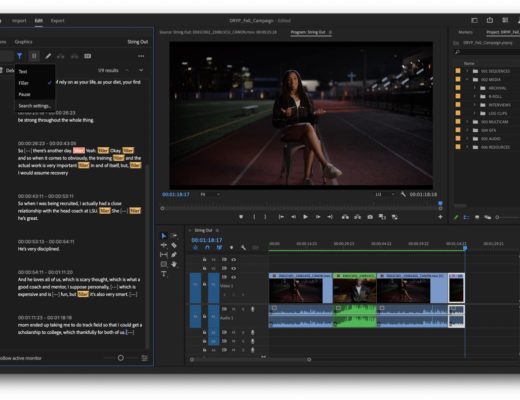Switch Project panel to list view
The height and width of the screenshot is (400, 520).
(x=466, y=217)
